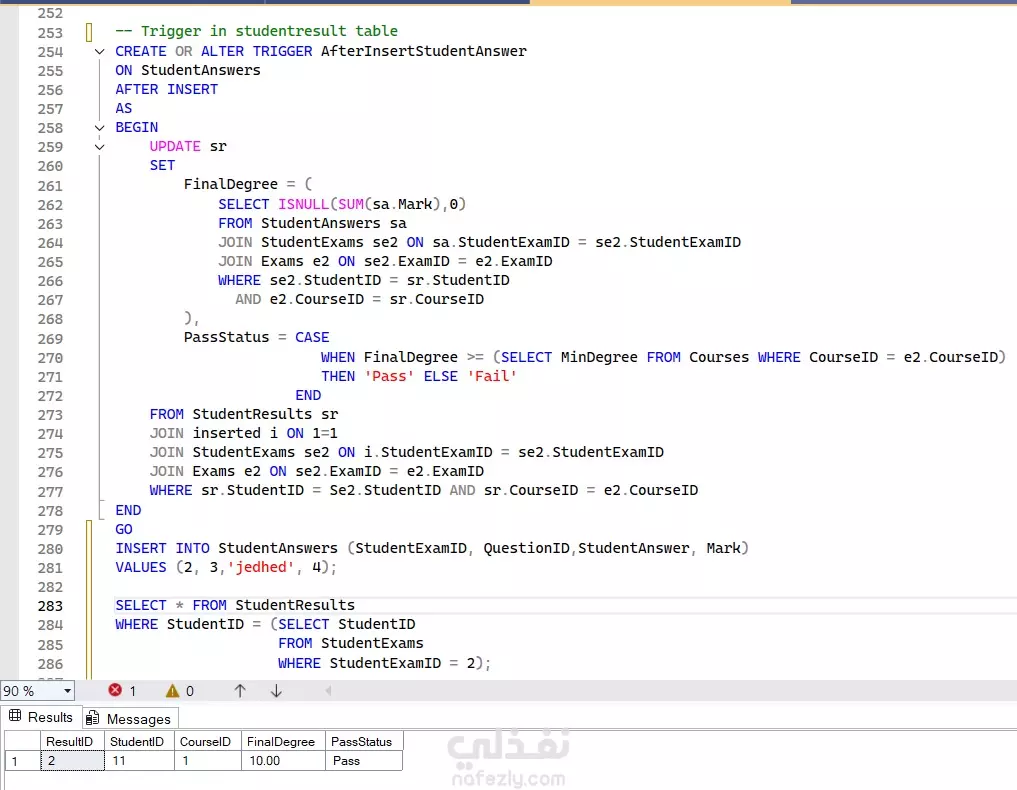Select row header 1 in results grid
Viewport: 1017px width, 790px height.
click(x=23, y=761)
